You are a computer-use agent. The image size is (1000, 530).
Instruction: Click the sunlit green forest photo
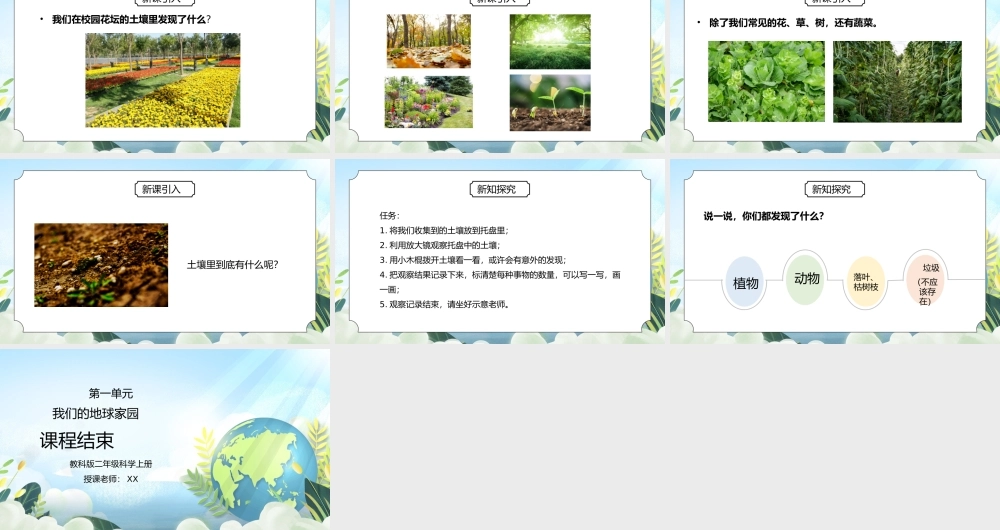tap(550, 41)
